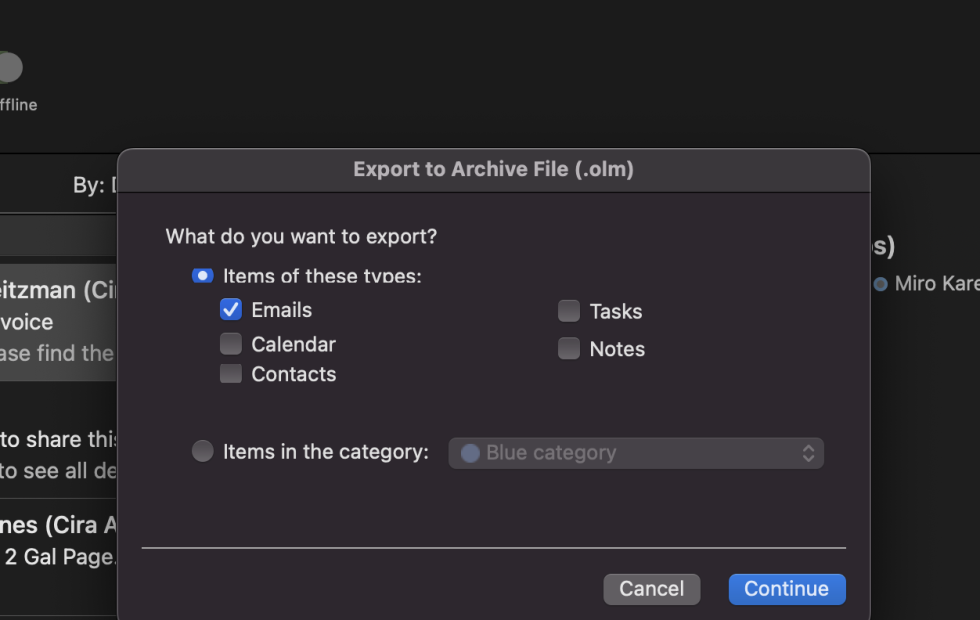This screenshot has width=980, height=620.
Task: Click the up-down chevron on the category selector
Action: pos(808,453)
